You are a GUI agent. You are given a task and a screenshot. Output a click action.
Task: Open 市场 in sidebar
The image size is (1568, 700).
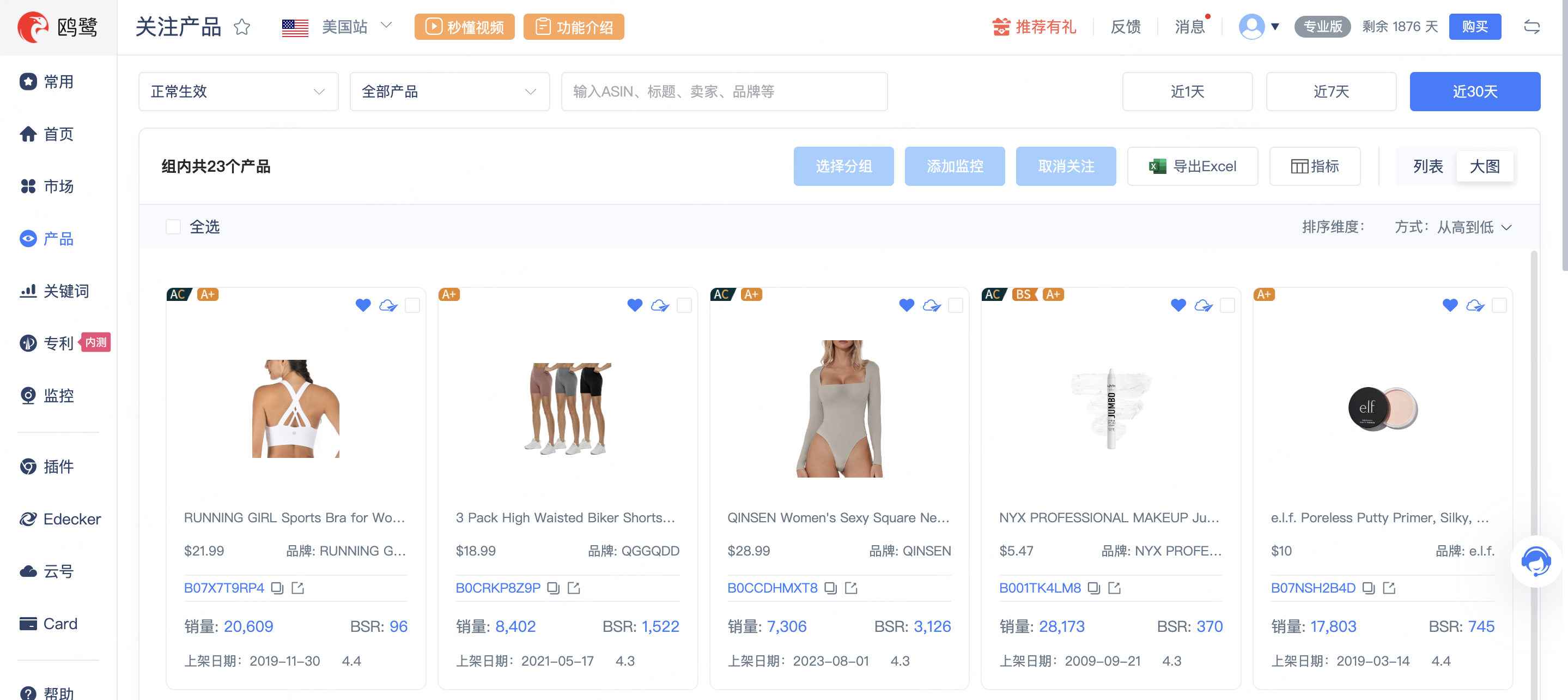(x=47, y=186)
